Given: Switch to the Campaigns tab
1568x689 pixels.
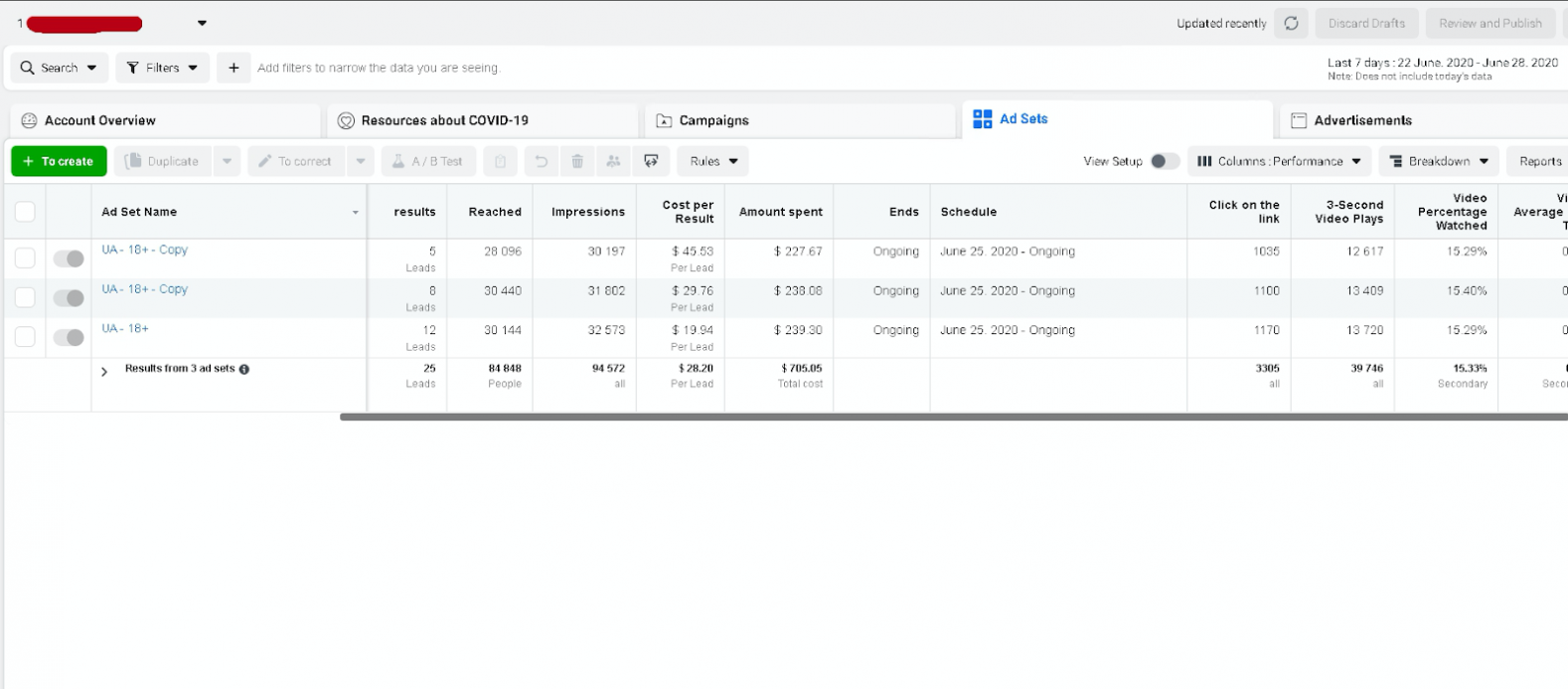Looking at the screenshot, I should 800,120.
